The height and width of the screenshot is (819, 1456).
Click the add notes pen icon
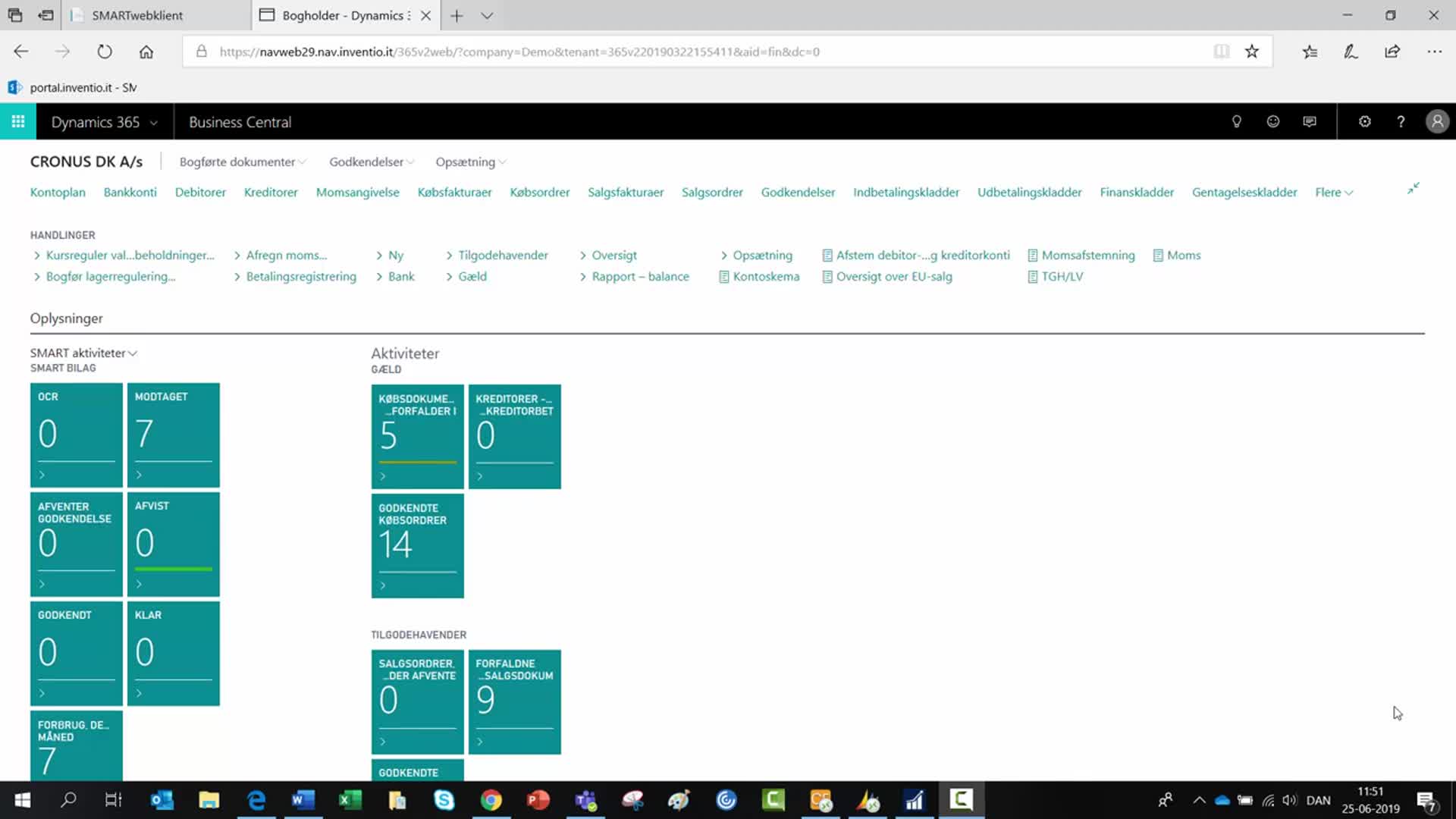1351,52
